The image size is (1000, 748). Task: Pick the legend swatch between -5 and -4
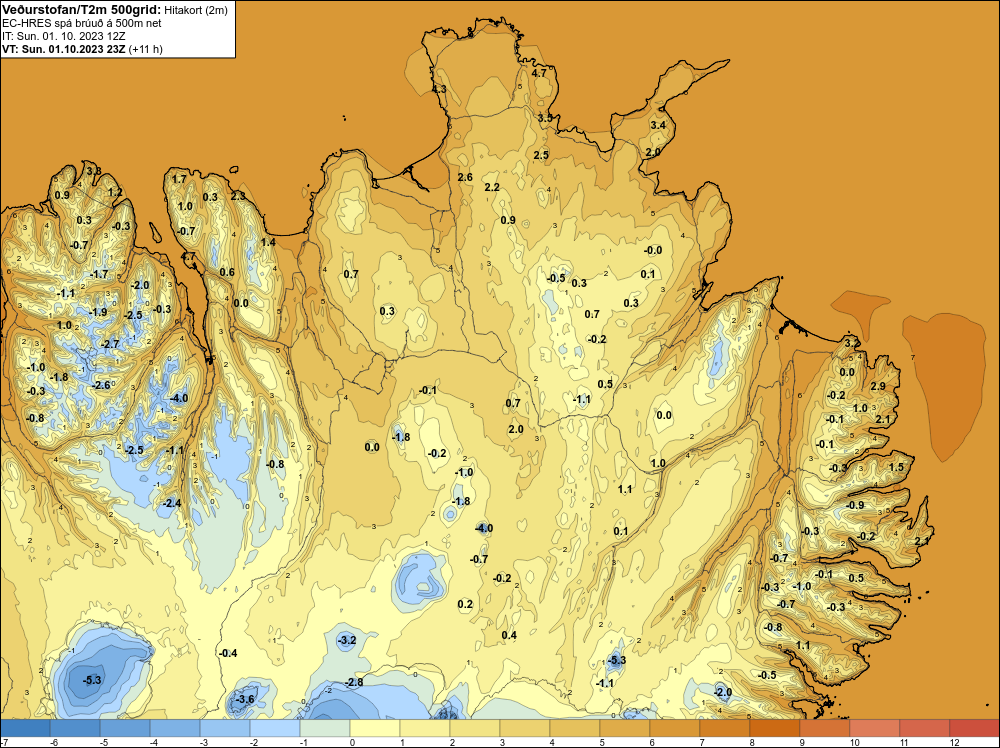coord(125,728)
